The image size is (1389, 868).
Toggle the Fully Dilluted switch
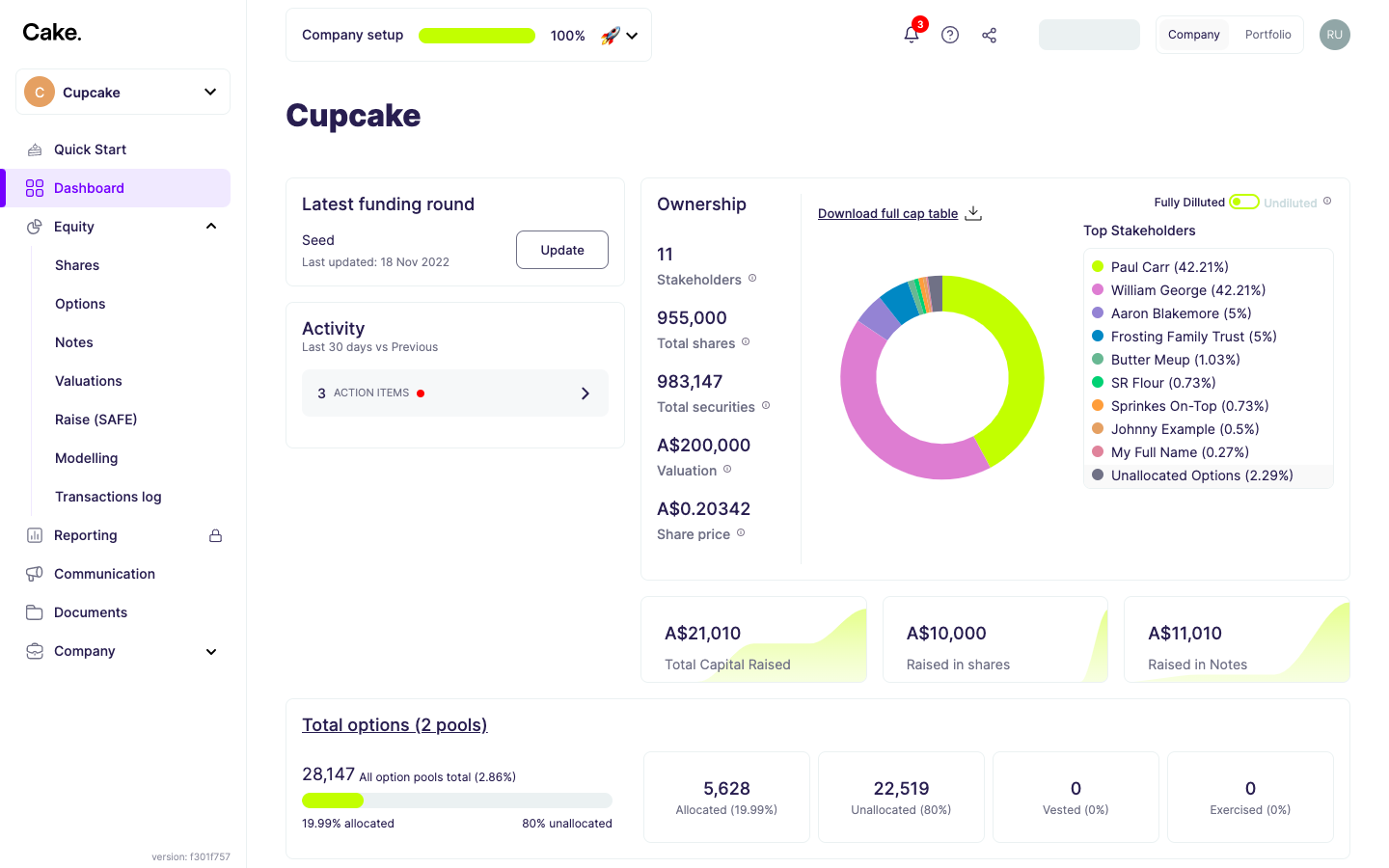(x=1243, y=202)
